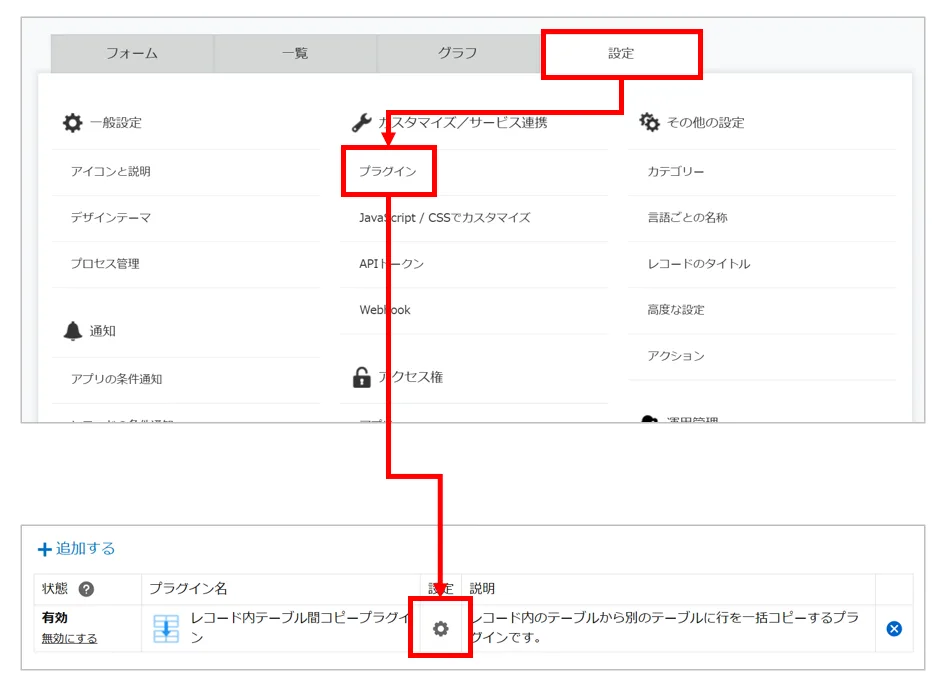951x697 pixels.
Task: Switch to the フォーム tab
Action: (x=132, y=53)
